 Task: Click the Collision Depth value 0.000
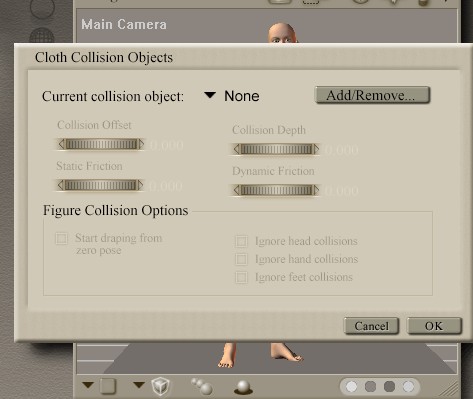pyautogui.click(x=341, y=150)
